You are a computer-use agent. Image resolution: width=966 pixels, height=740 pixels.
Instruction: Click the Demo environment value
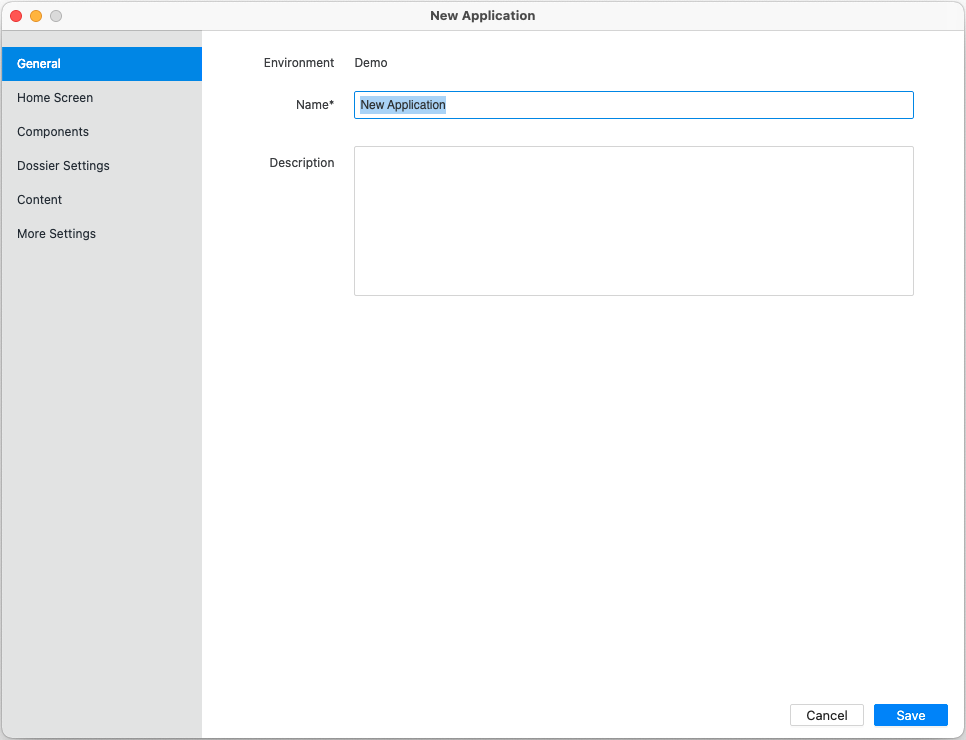[371, 63]
